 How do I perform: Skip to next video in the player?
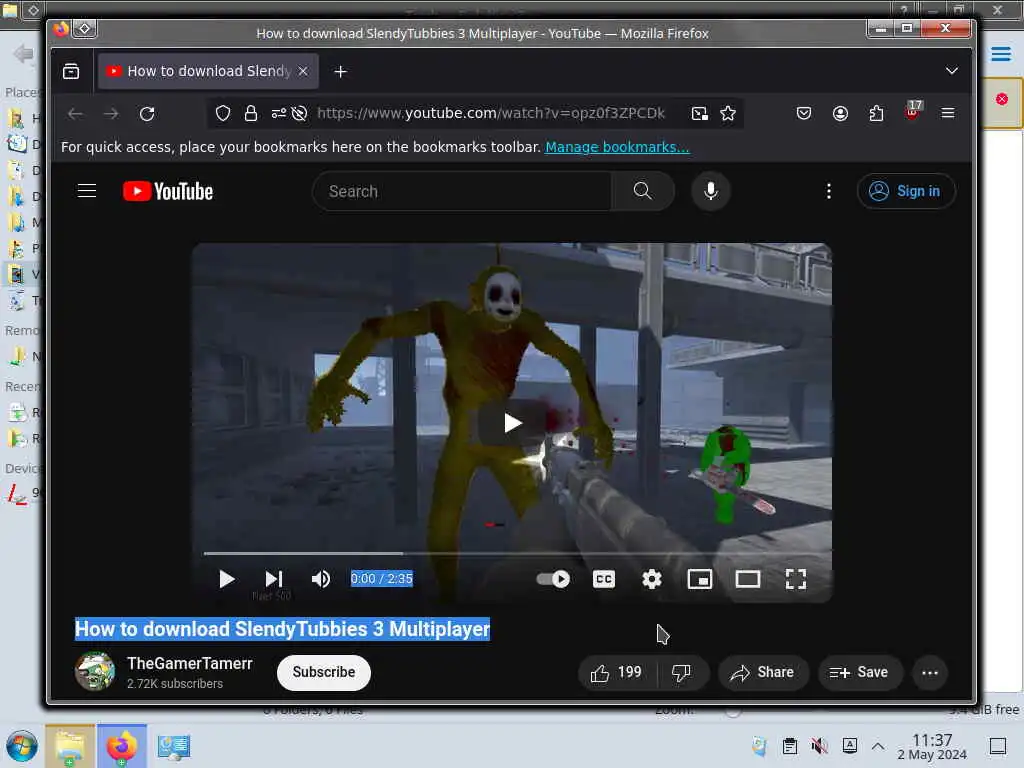(x=274, y=579)
